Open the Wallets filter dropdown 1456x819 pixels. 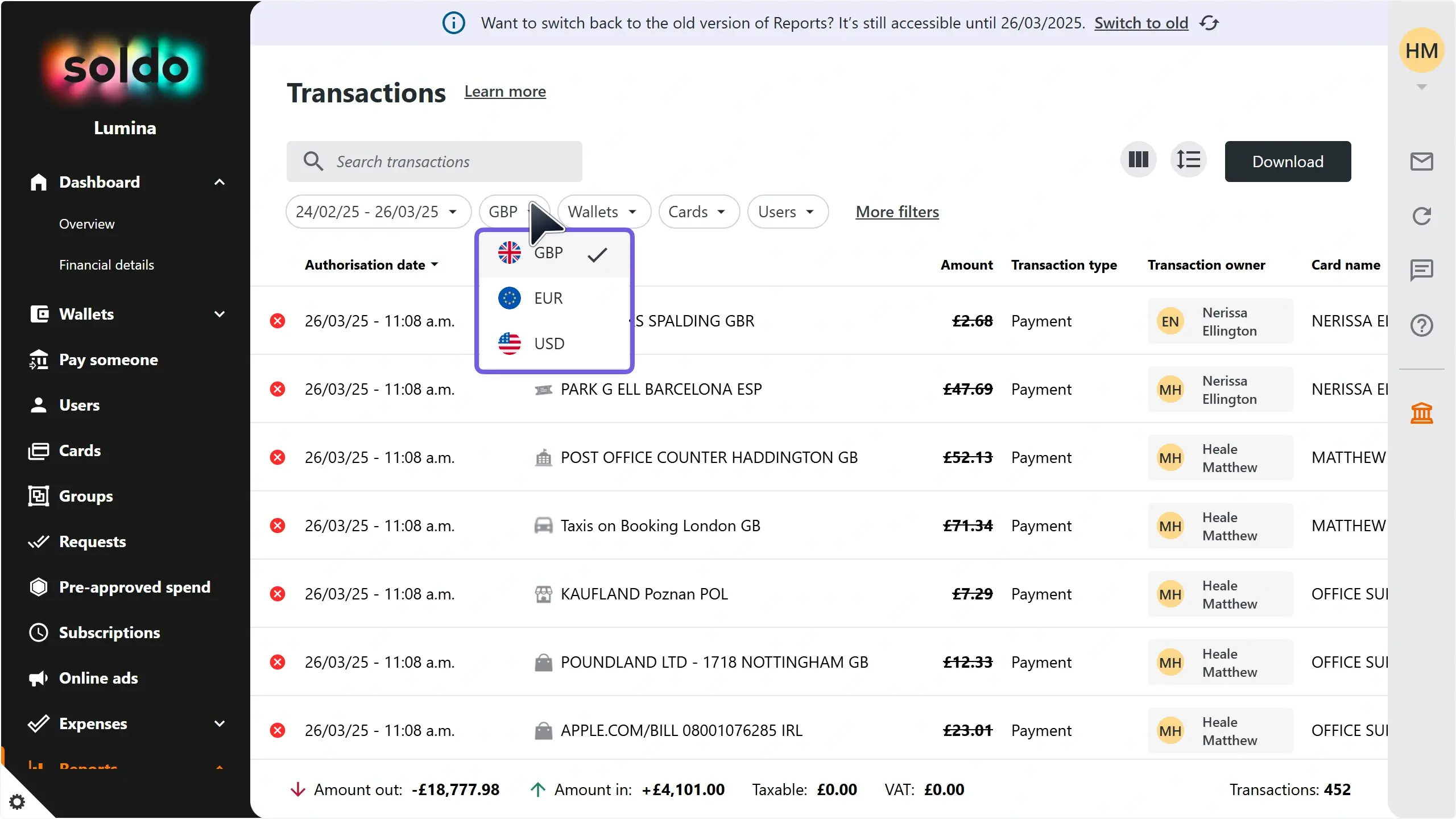(x=602, y=211)
